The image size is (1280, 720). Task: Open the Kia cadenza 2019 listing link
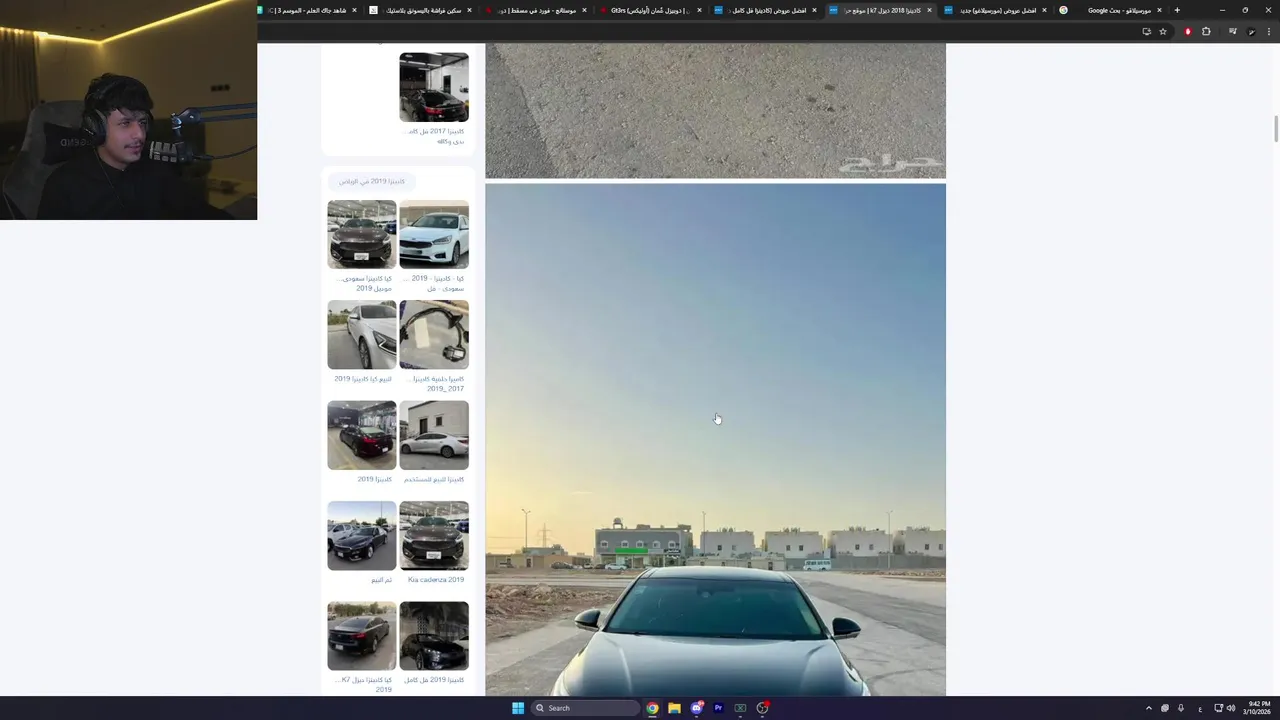[x=436, y=580]
